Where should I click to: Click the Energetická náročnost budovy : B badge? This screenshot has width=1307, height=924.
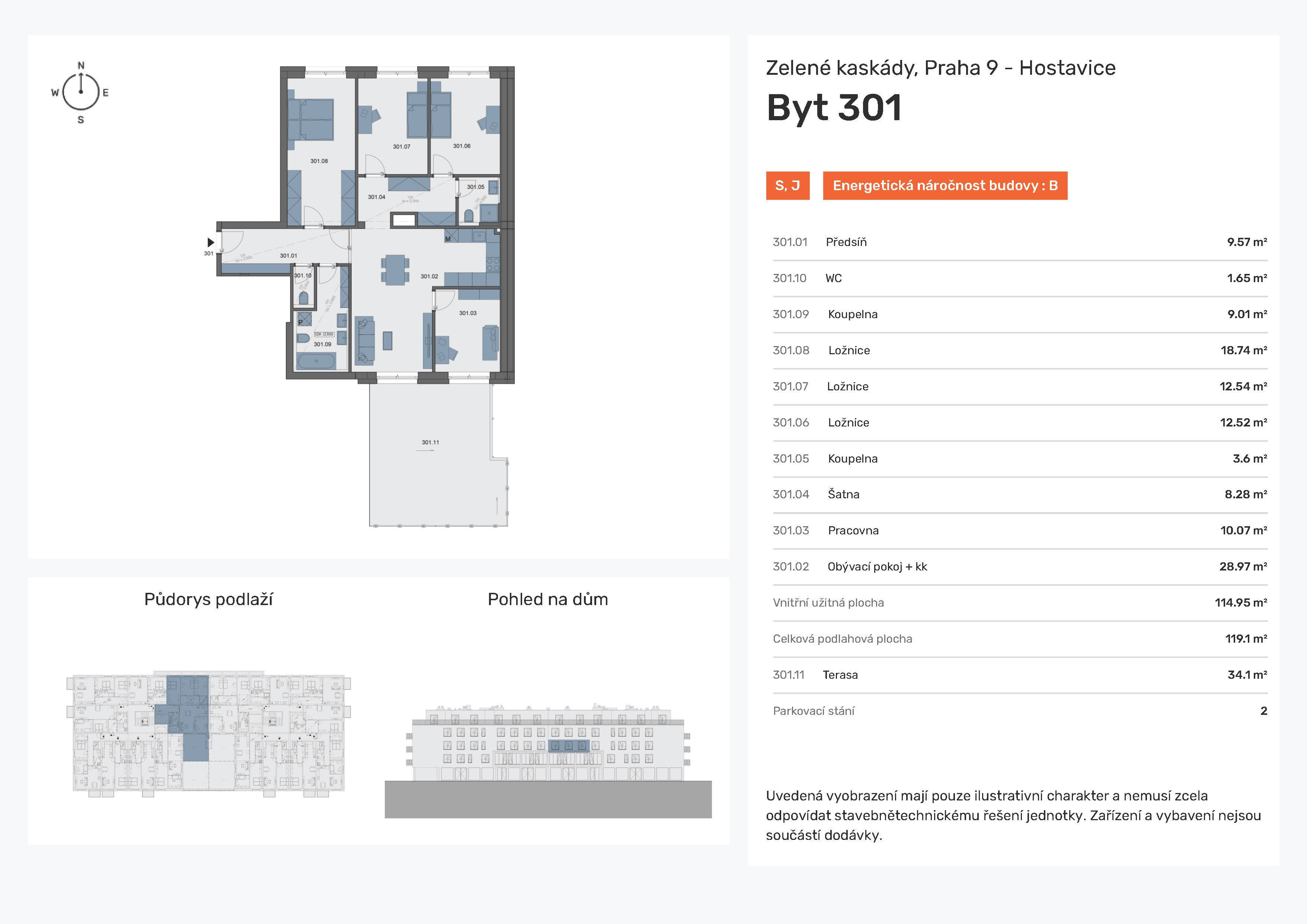click(x=945, y=186)
